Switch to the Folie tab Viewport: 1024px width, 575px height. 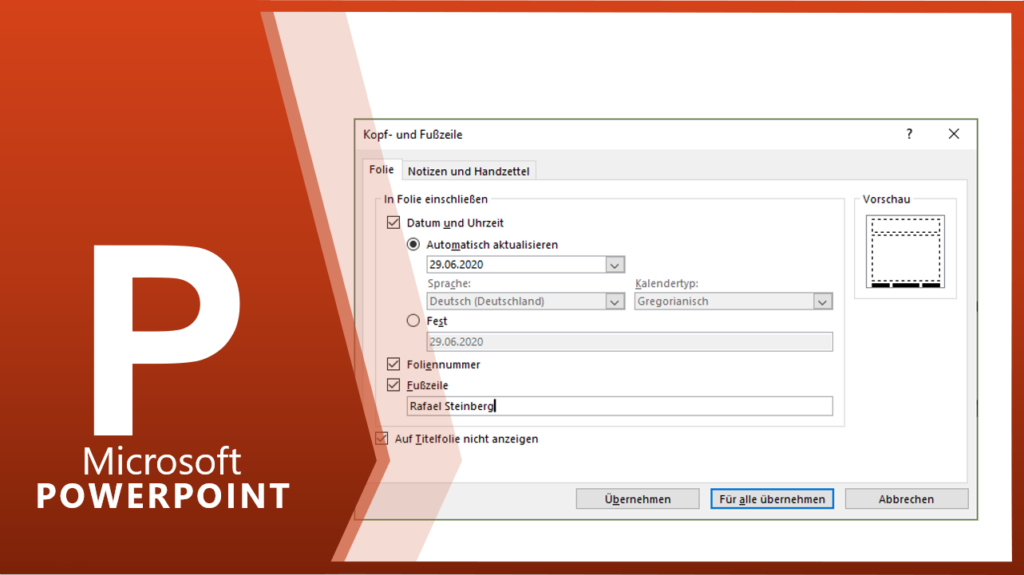381,170
